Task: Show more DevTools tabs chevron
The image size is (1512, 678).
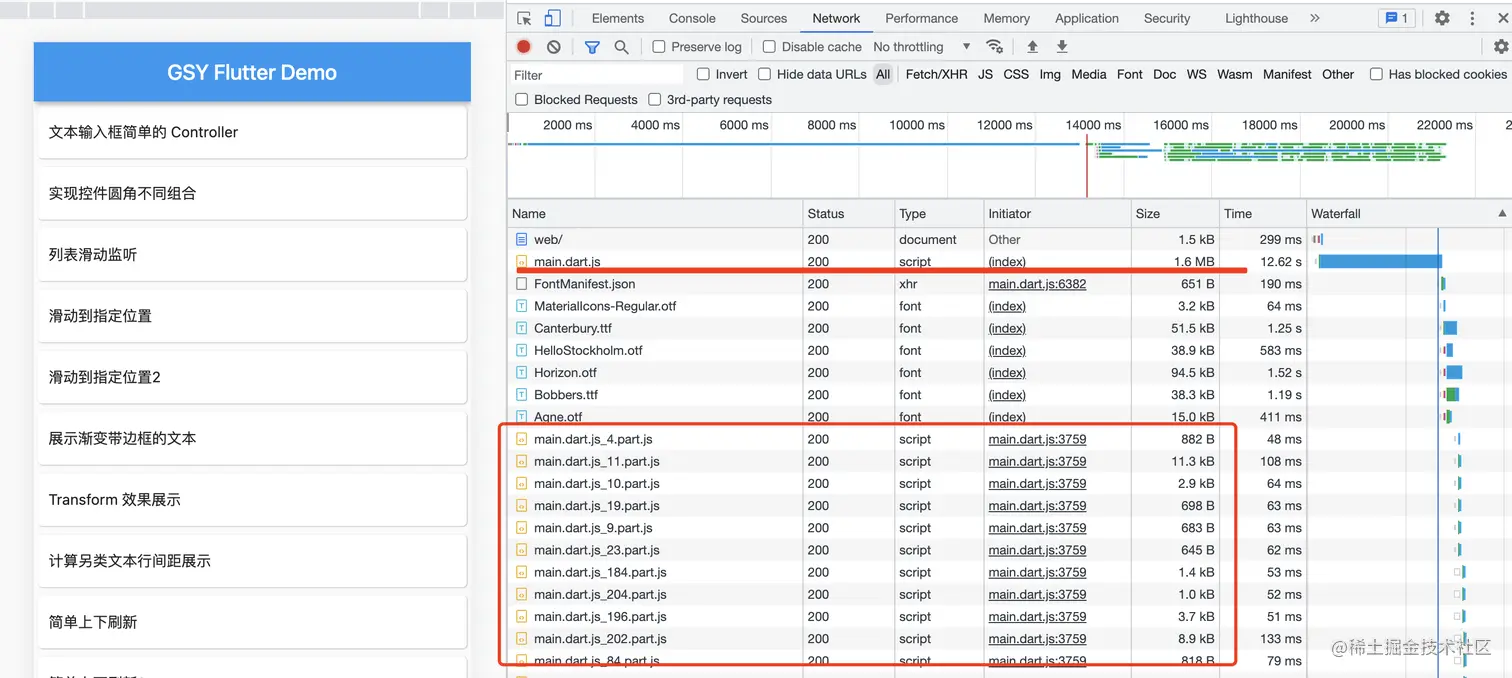Action: (1315, 18)
